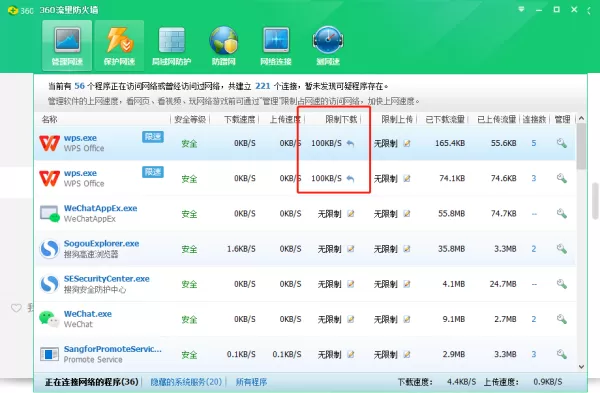Undo download limit on second wps.exe row
600x393 pixels.
(x=350, y=179)
